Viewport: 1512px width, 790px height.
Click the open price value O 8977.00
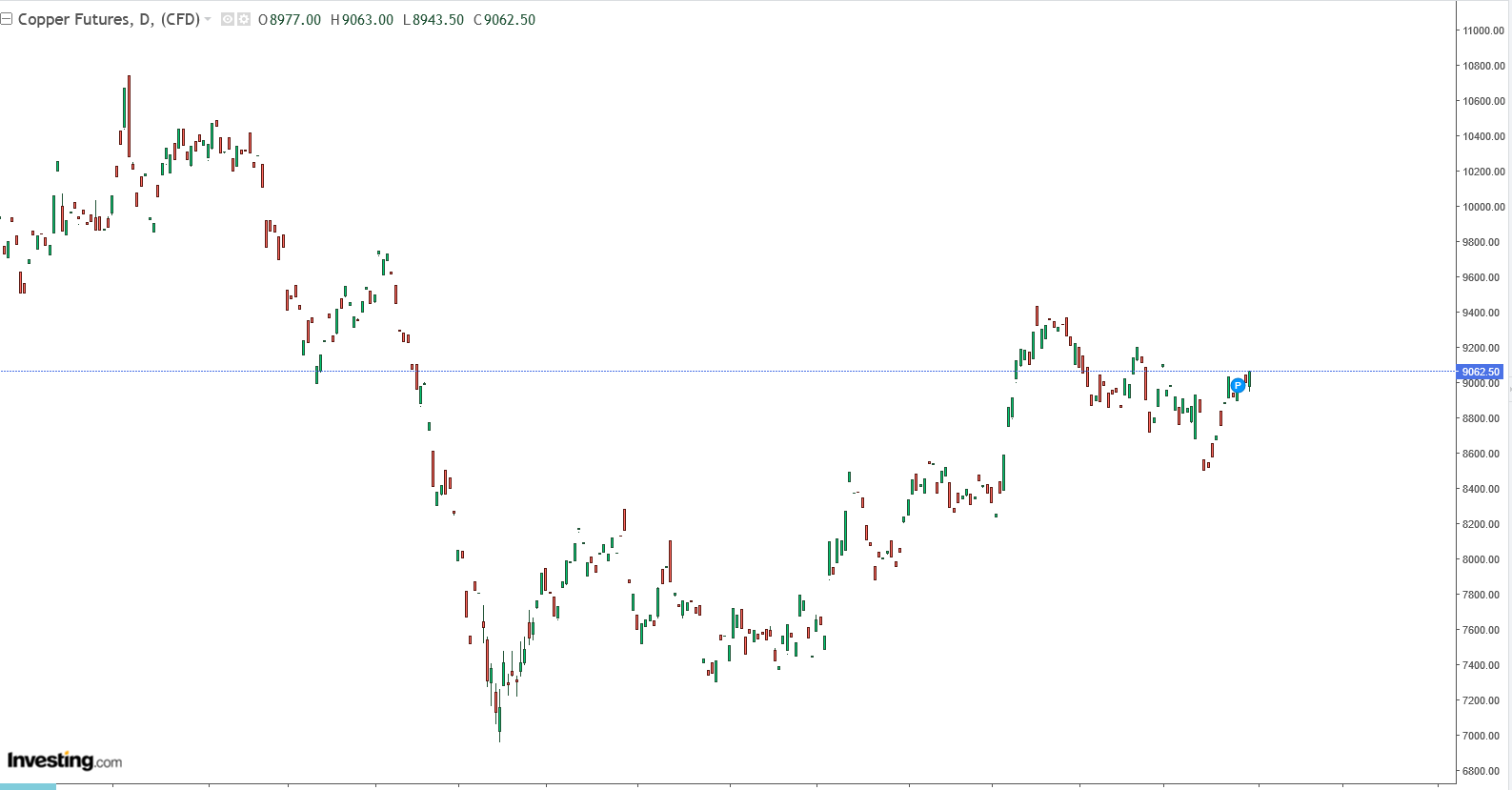[x=290, y=20]
